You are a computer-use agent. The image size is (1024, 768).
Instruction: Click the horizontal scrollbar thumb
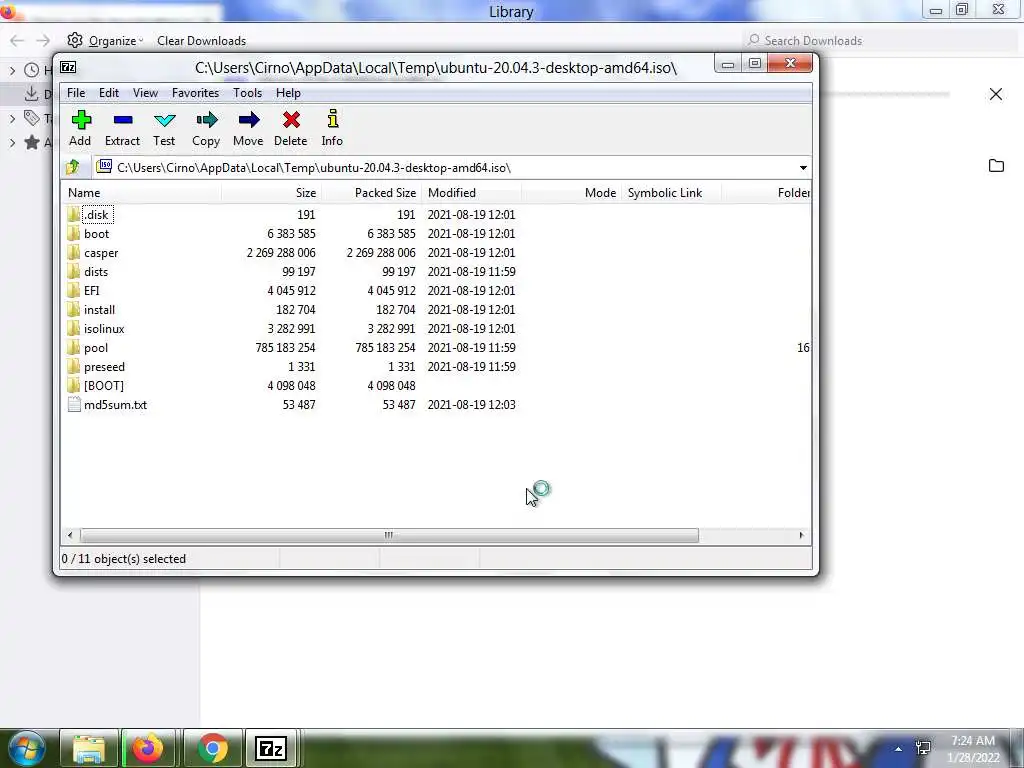click(x=389, y=536)
